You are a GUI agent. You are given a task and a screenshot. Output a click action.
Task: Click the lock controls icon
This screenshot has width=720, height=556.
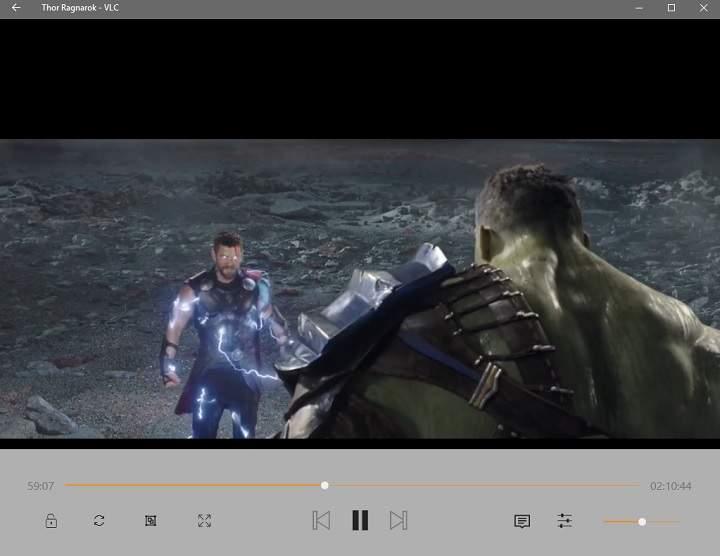[50, 521]
